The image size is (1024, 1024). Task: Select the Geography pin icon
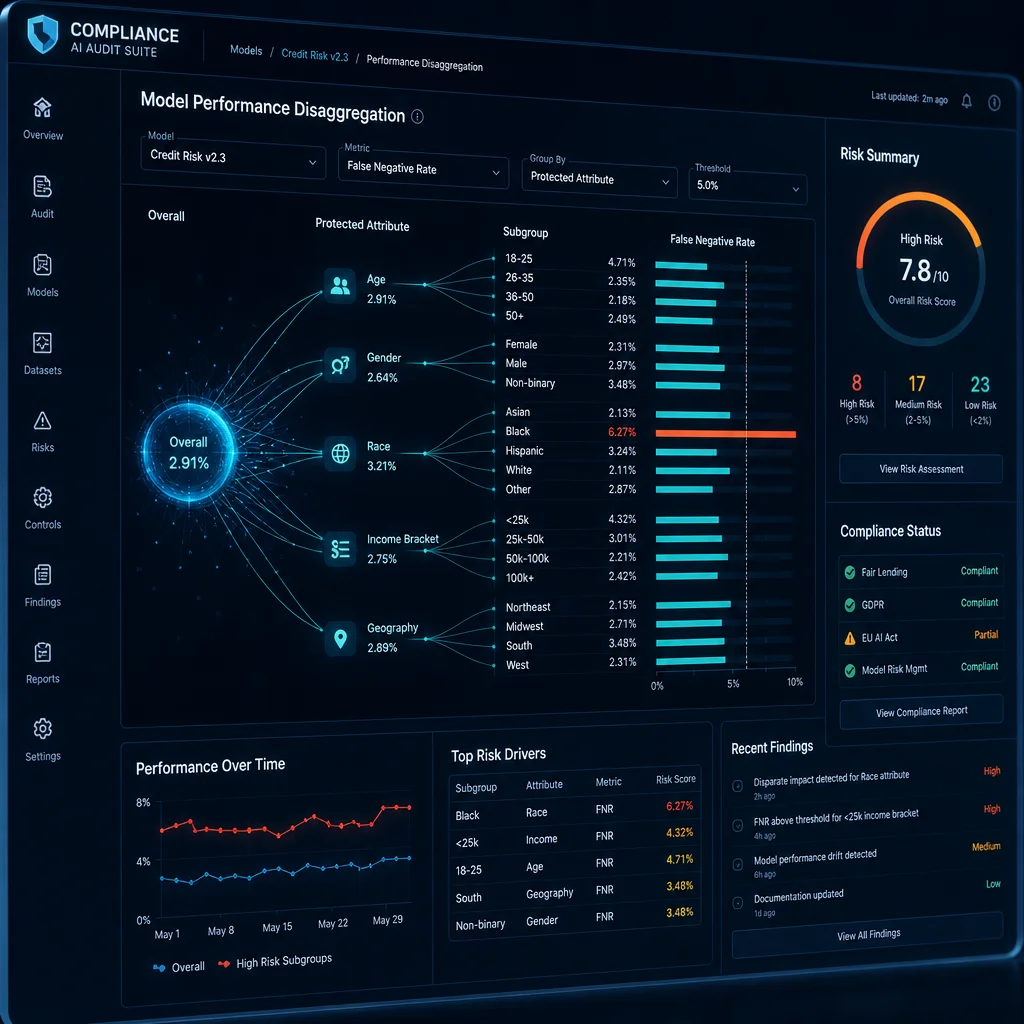pos(340,638)
